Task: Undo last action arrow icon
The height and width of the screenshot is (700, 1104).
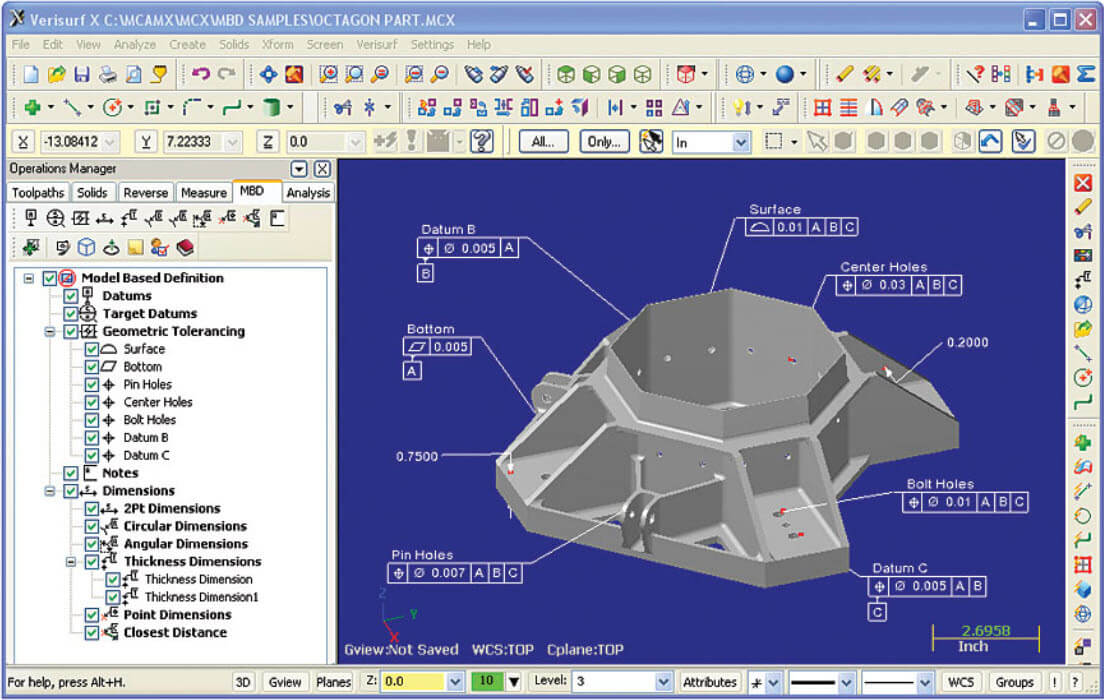Action: tap(201, 74)
